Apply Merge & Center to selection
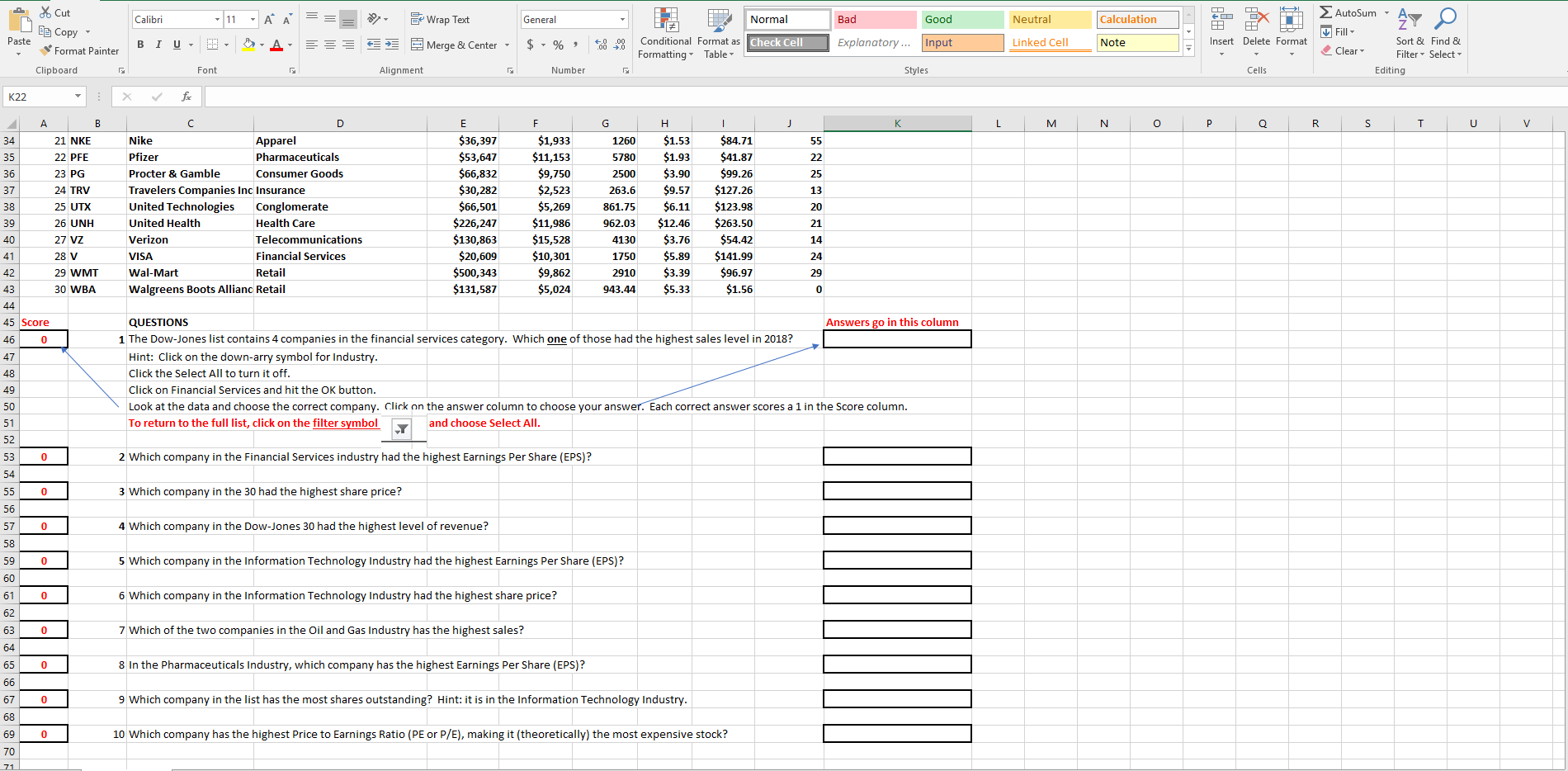 [x=455, y=45]
